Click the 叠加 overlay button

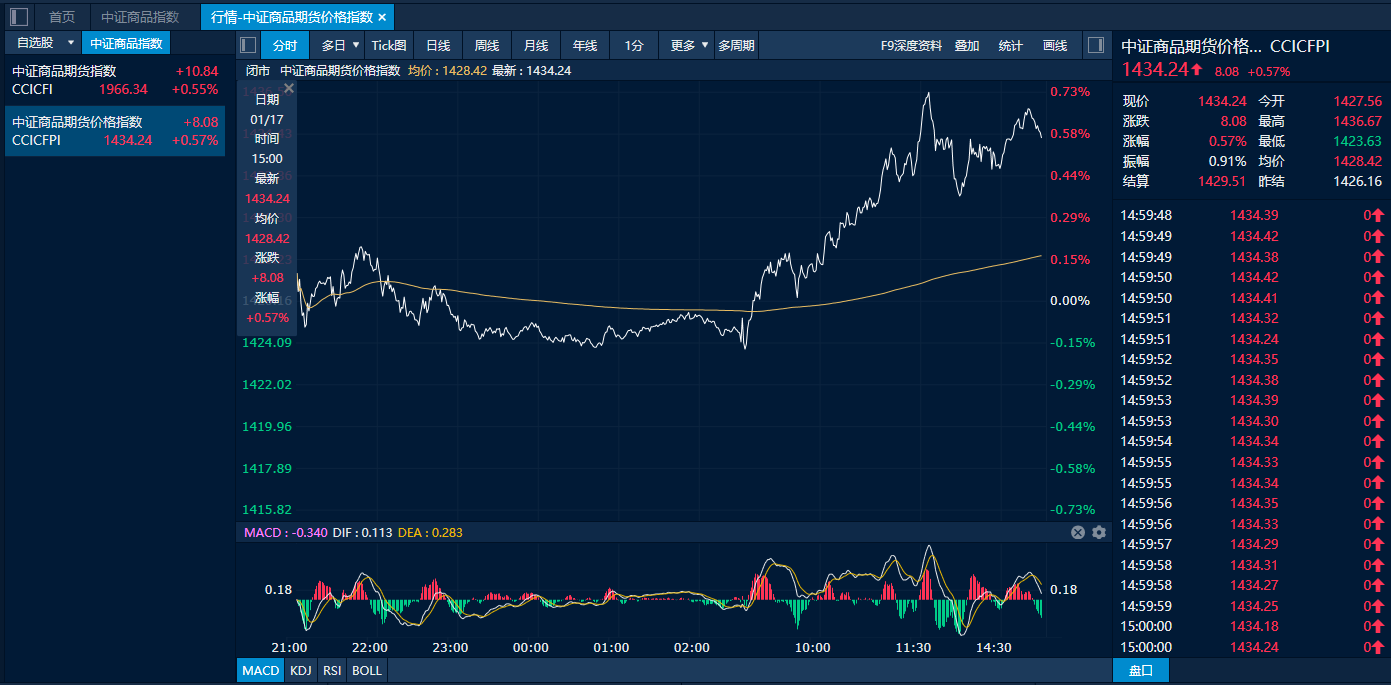pyautogui.click(x=967, y=45)
